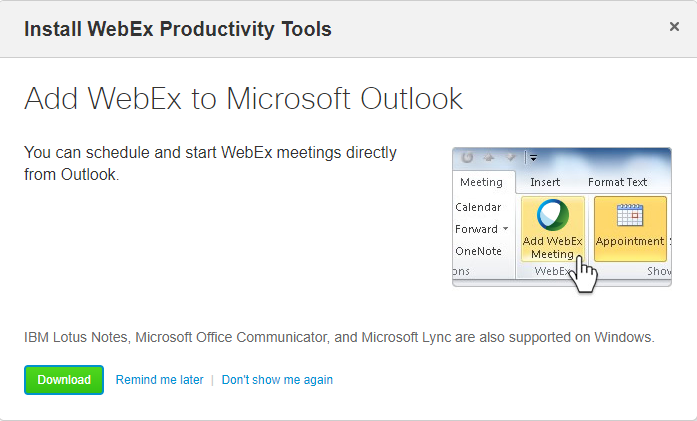Viewport: 697px width, 421px height.
Task: Click the Appointment label text
Action: pyautogui.click(x=629, y=241)
